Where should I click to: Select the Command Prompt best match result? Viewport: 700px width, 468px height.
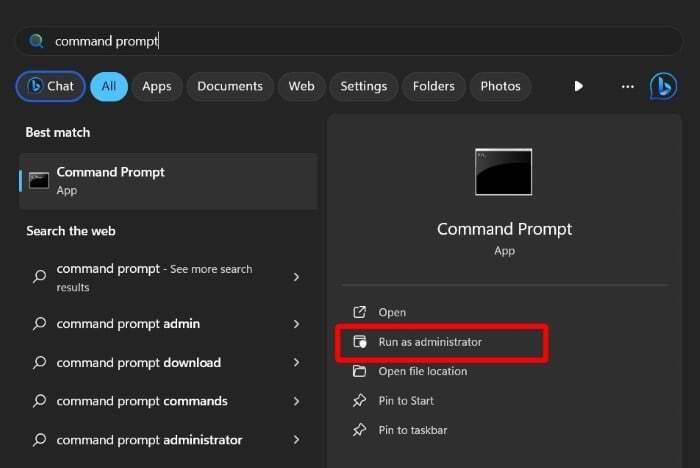tap(168, 181)
